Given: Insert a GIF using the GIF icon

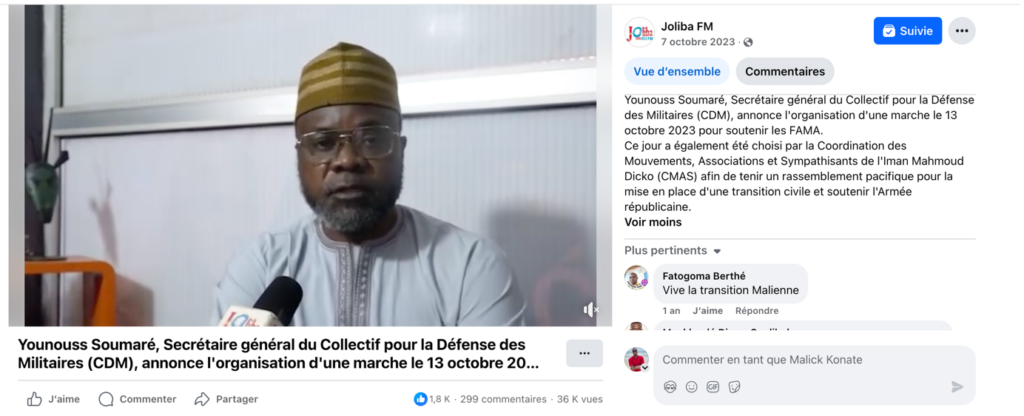Looking at the screenshot, I should click(x=712, y=387).
